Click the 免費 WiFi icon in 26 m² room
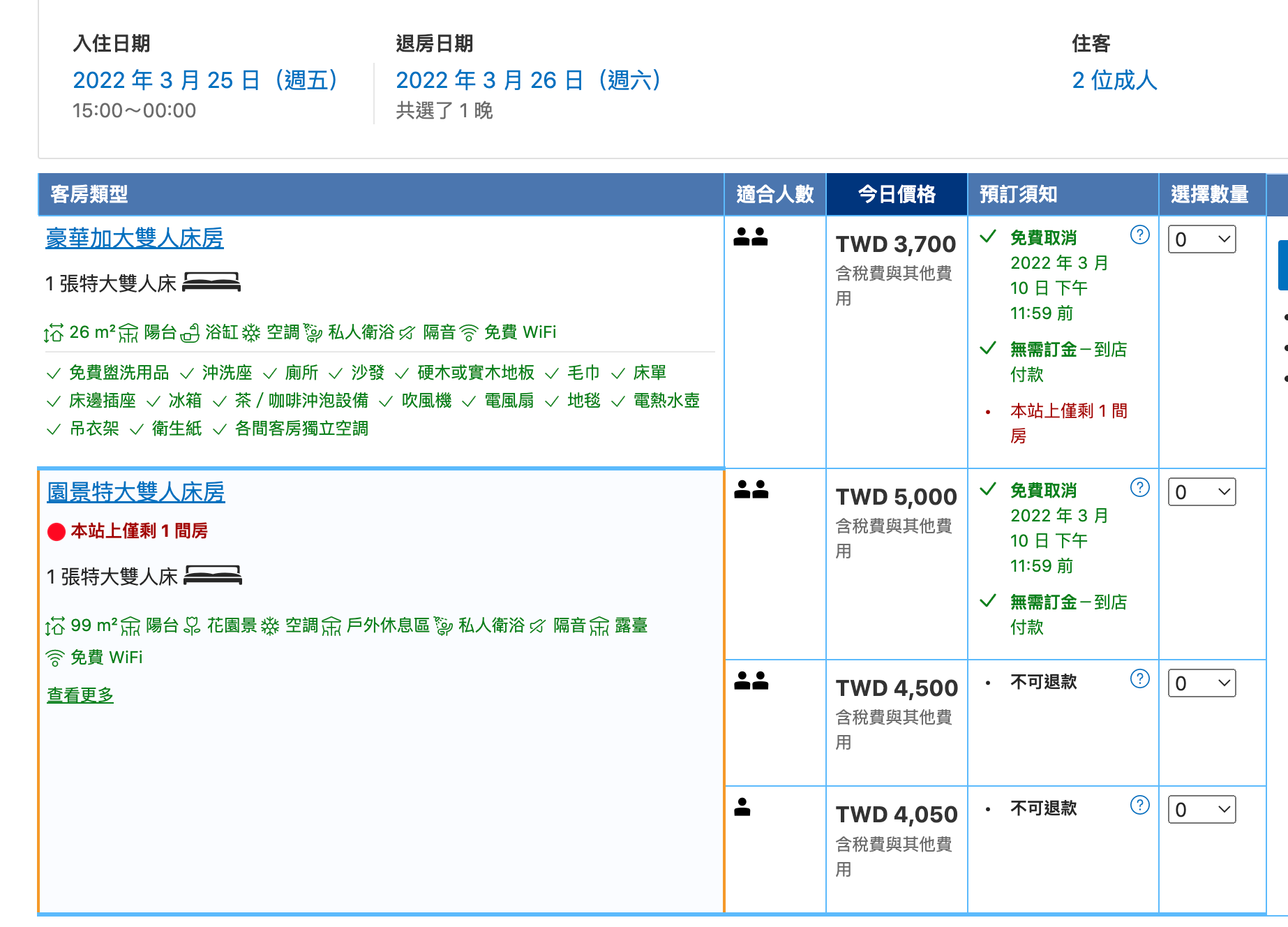The height and width of the screenshot is (927, 1288). (469, 334)
